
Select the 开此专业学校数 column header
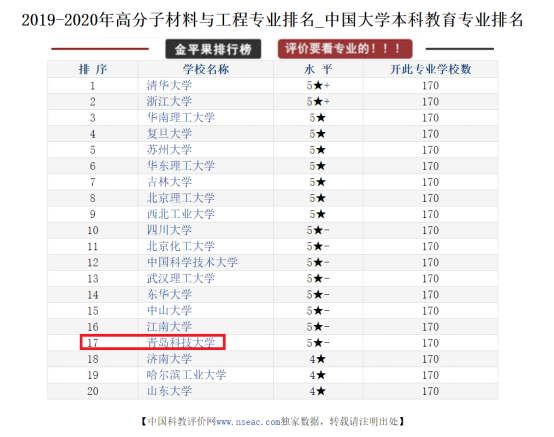pos(430,69)
